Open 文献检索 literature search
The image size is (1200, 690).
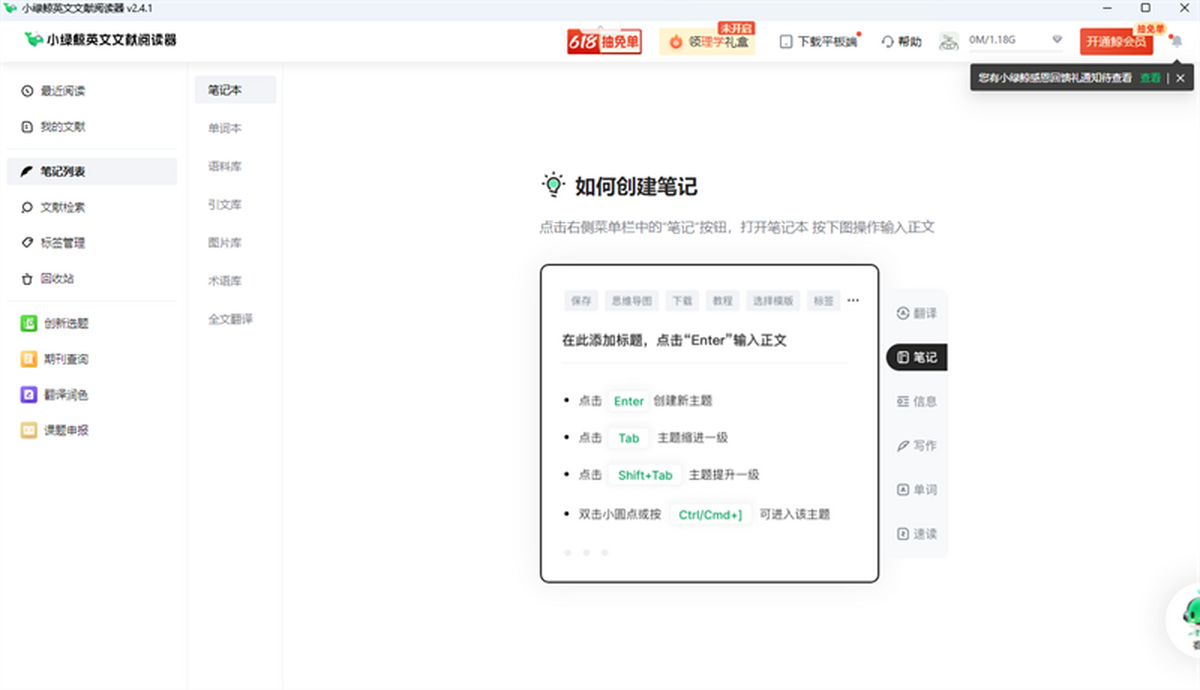point(62,208)
